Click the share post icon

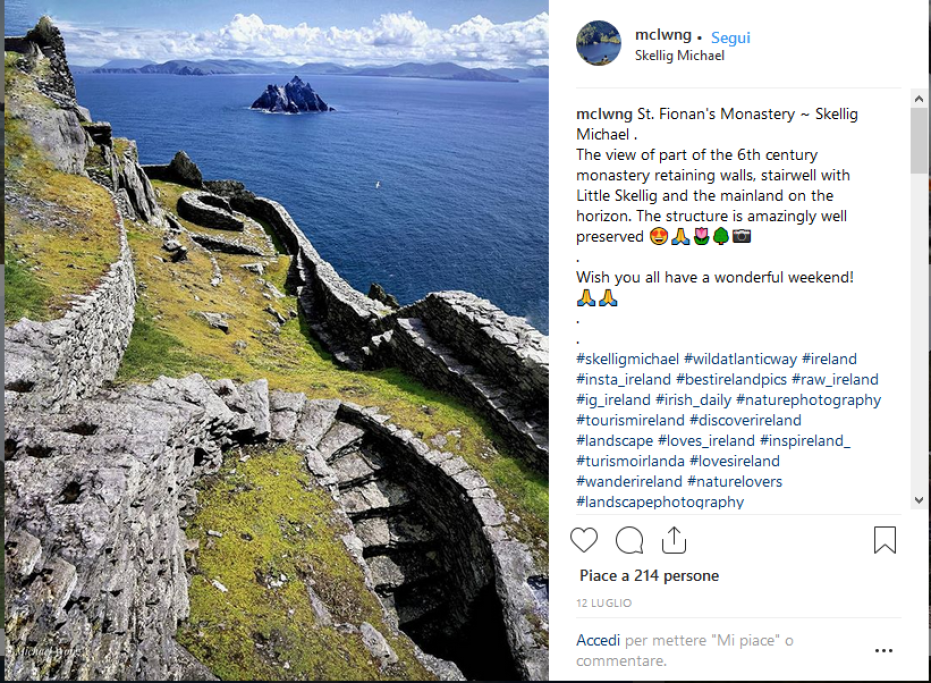pyautogui.click(x=674, y=540)
